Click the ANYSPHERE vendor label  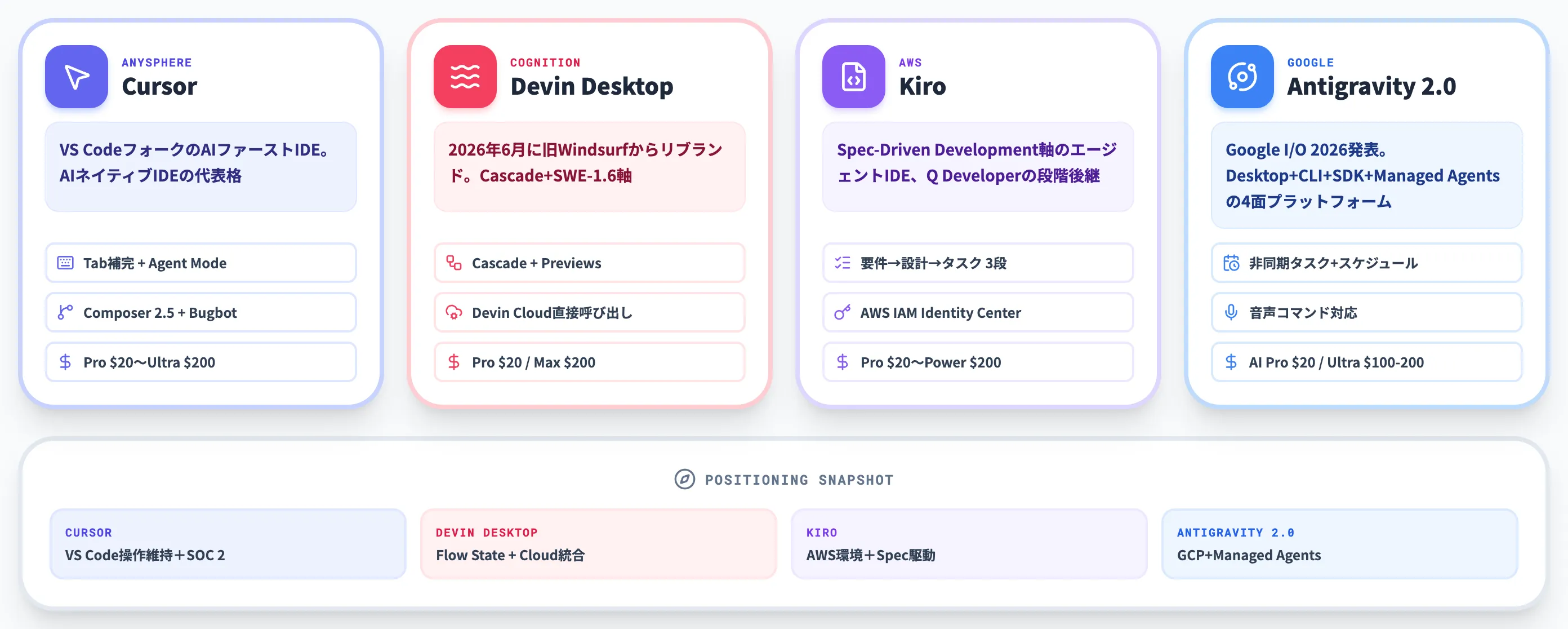[157, 62]
